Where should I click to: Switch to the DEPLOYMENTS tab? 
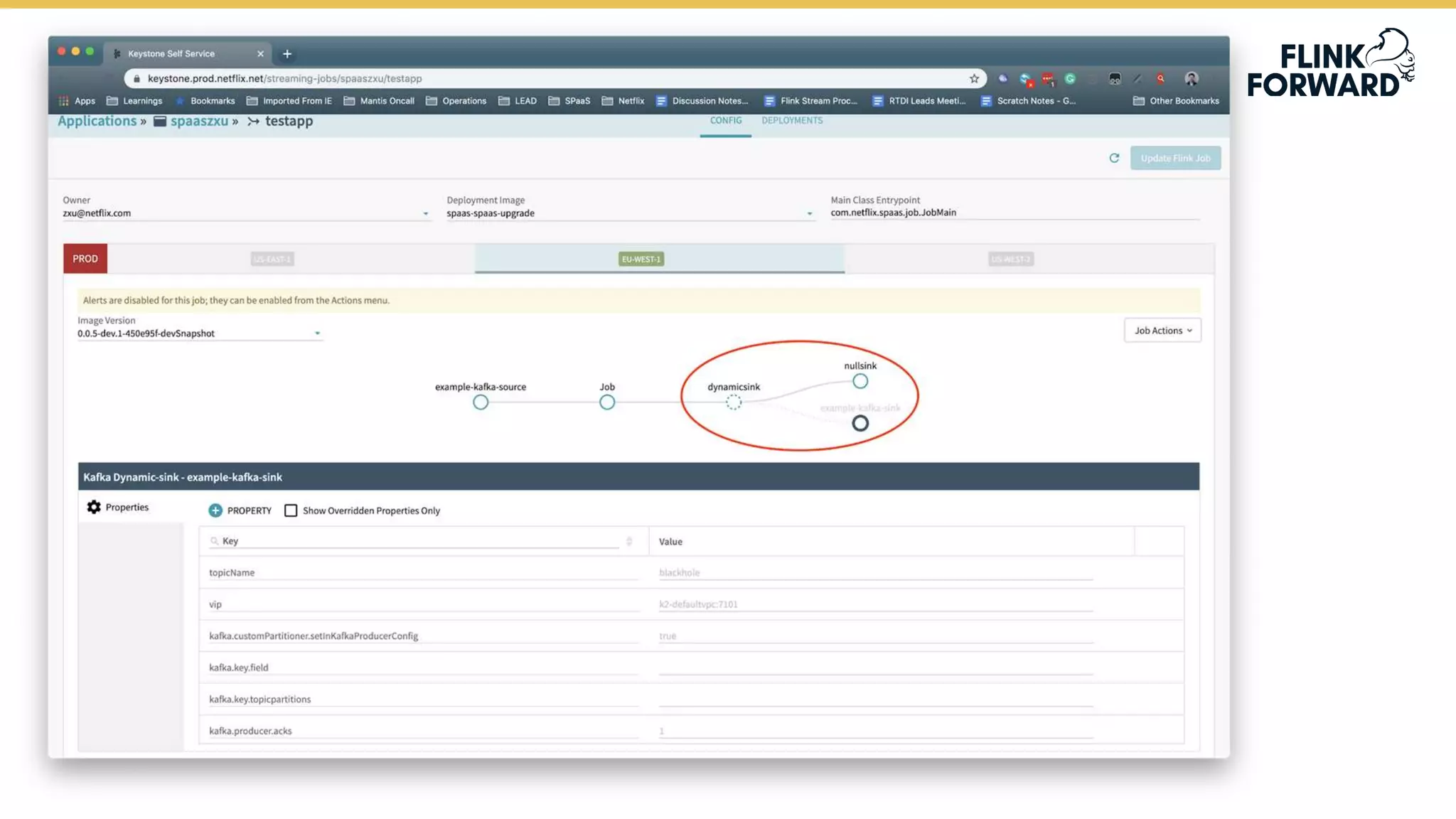point(792,121)
